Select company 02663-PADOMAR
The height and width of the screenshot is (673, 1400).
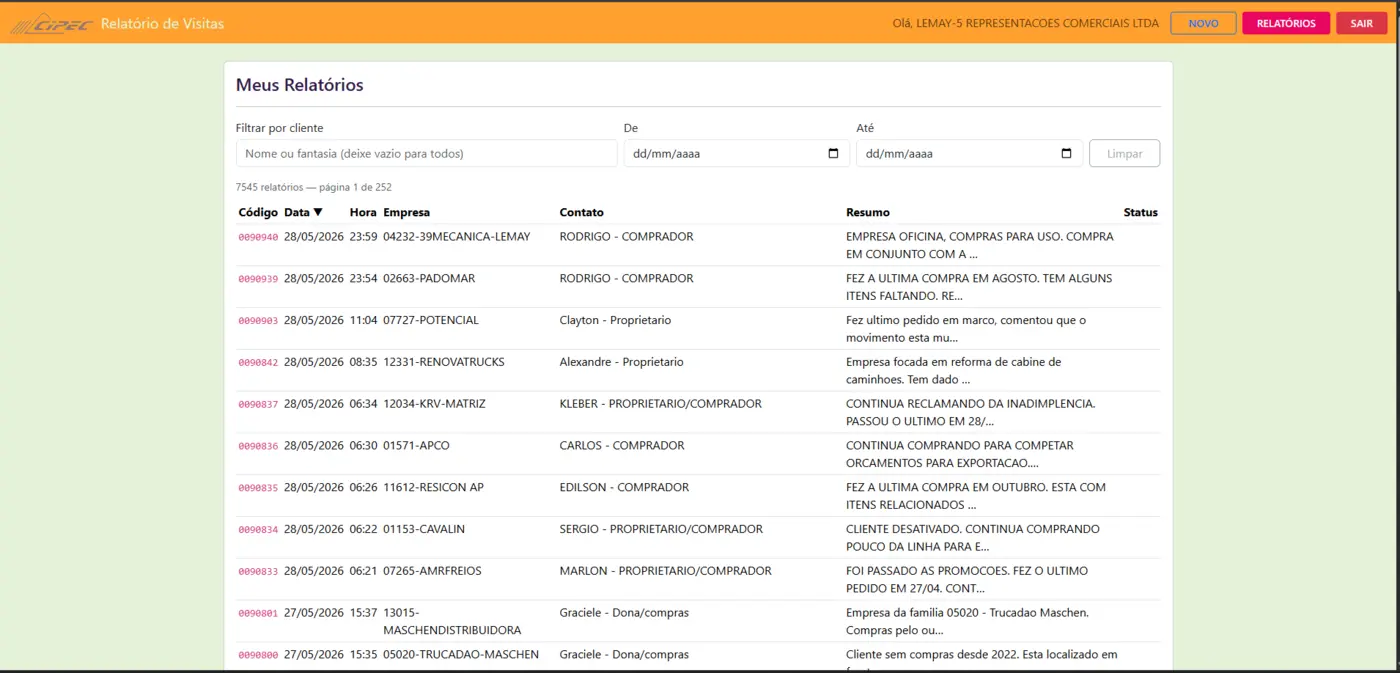tap(429, 278)
